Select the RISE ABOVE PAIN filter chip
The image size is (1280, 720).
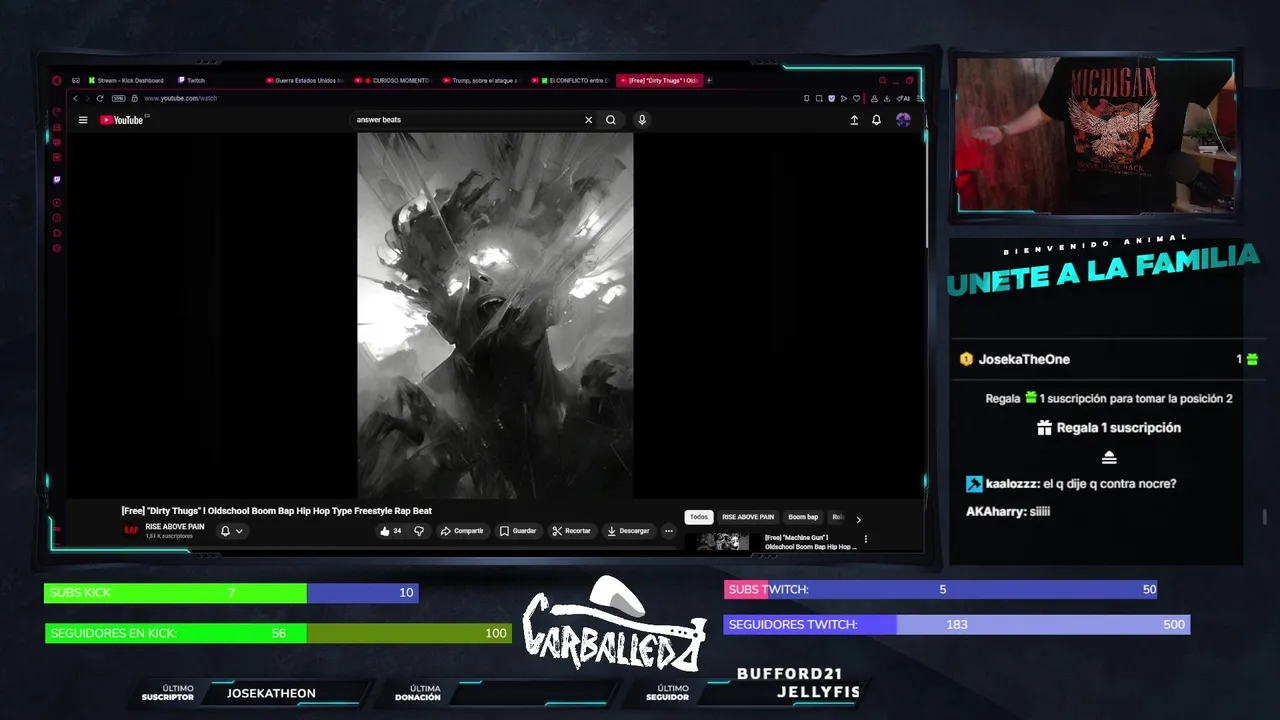(748, 517)
